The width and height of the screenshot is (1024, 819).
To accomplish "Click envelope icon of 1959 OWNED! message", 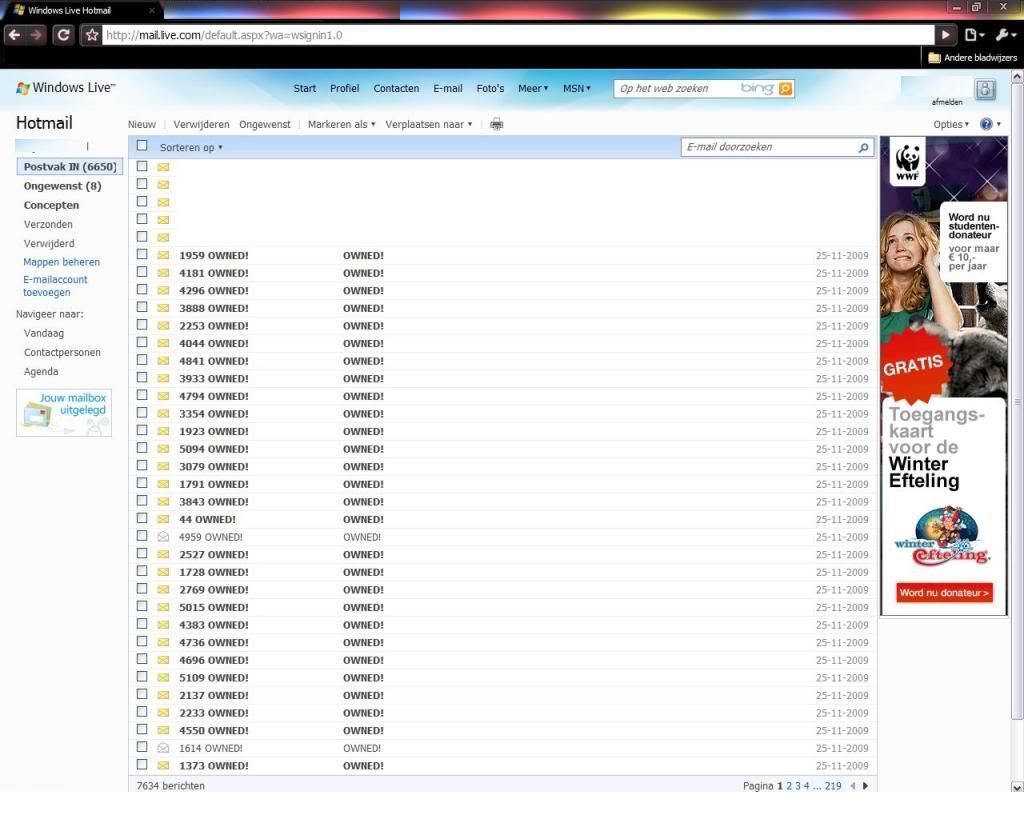I will tap(163, 255).
